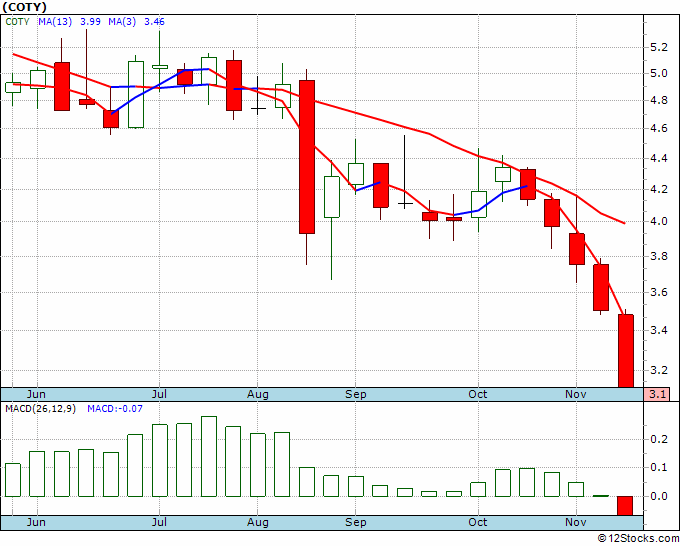680x546 pixels.
Task: Click the MACD:-0.07 value label
Action: (x=115, y=409)
